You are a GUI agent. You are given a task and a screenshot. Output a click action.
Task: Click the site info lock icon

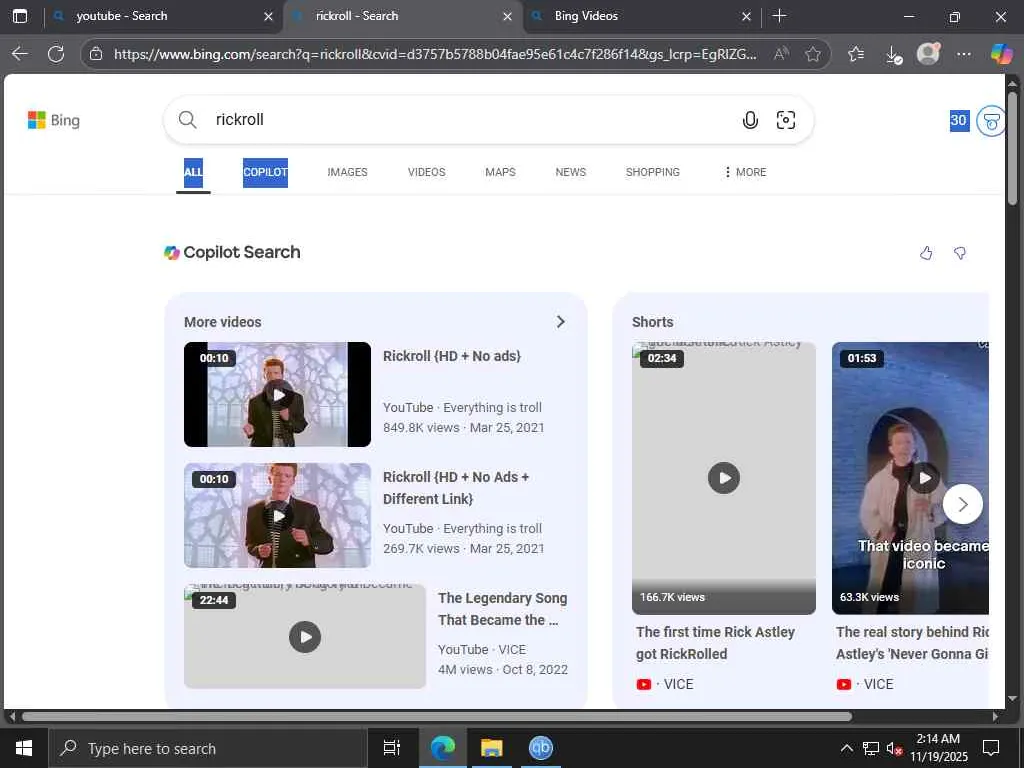click(96, 54)
